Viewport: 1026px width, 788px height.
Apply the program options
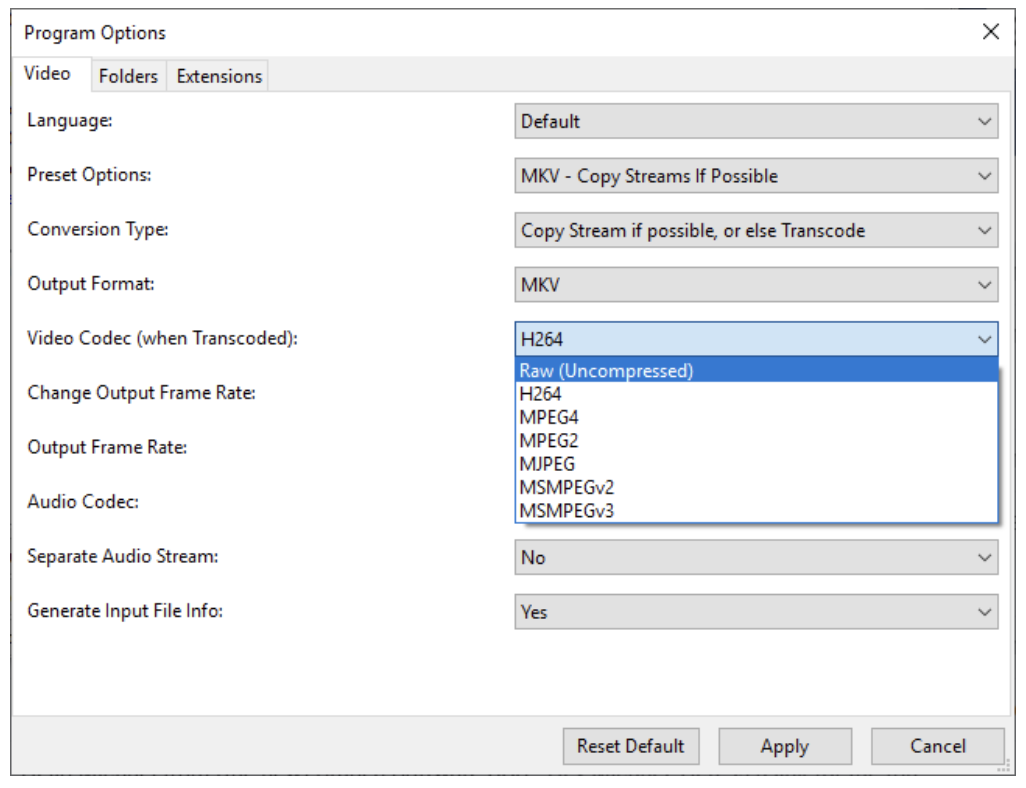[x=785, y=746]
